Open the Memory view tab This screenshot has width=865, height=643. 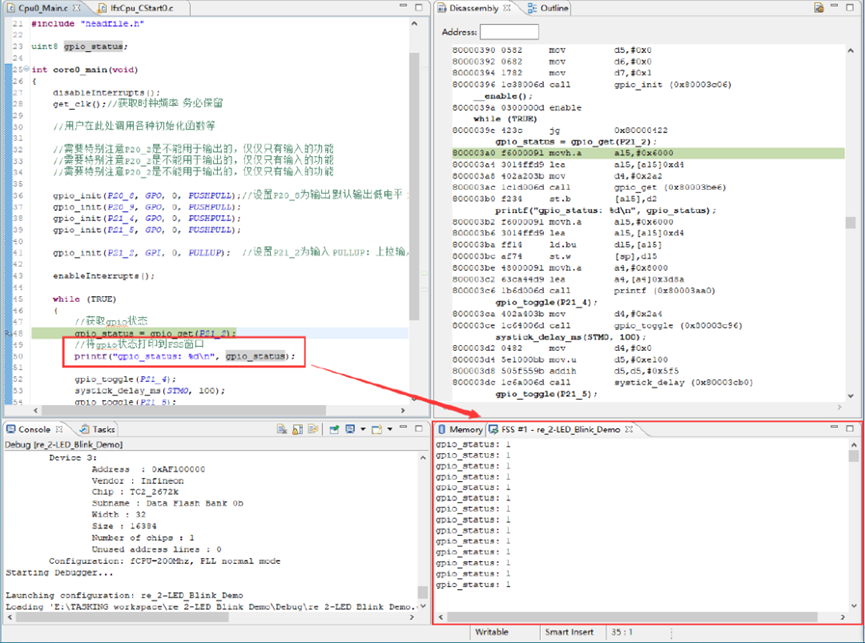coord(460,429)
